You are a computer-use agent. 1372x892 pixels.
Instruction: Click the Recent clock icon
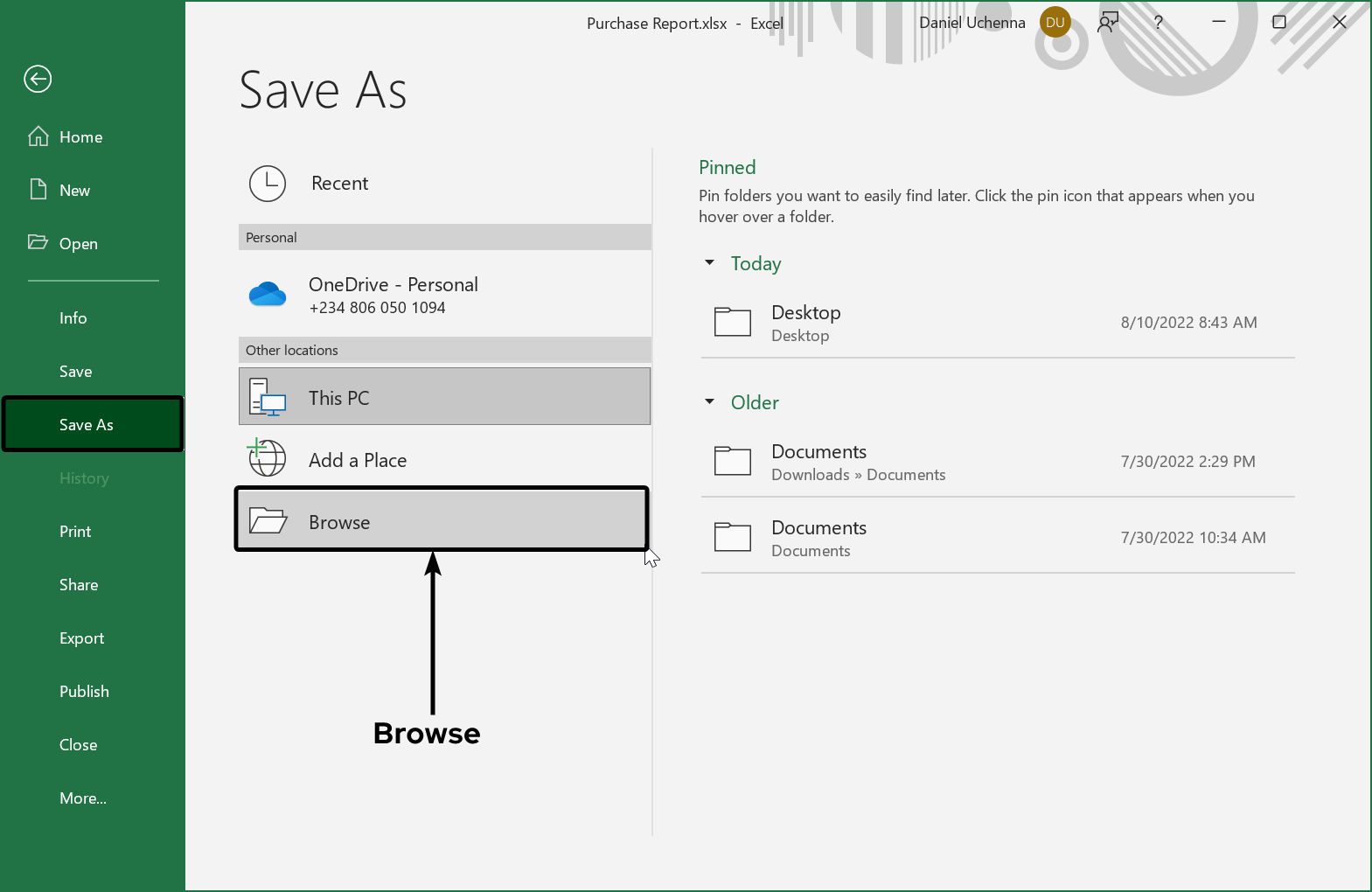click(268, 184)
